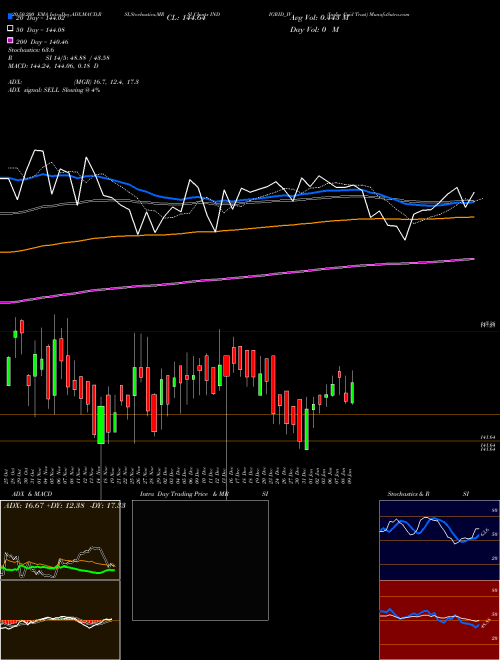This screenshot has width=500, height=660.
Task: Click the 'MACD: 144.24, 144.06, 0.18 D' line
Action: [x=53, y=66]
